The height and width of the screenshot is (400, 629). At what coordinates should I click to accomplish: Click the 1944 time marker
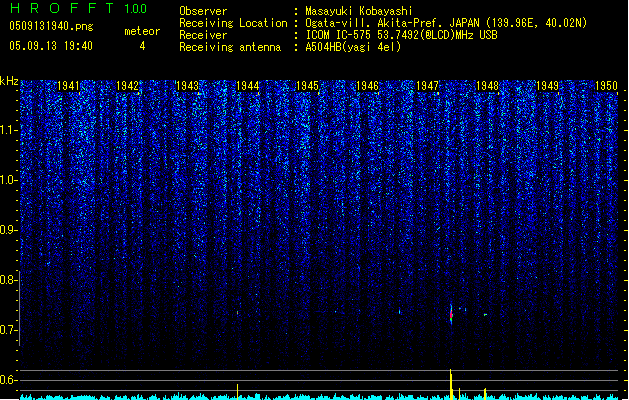[x=248, y=86]
